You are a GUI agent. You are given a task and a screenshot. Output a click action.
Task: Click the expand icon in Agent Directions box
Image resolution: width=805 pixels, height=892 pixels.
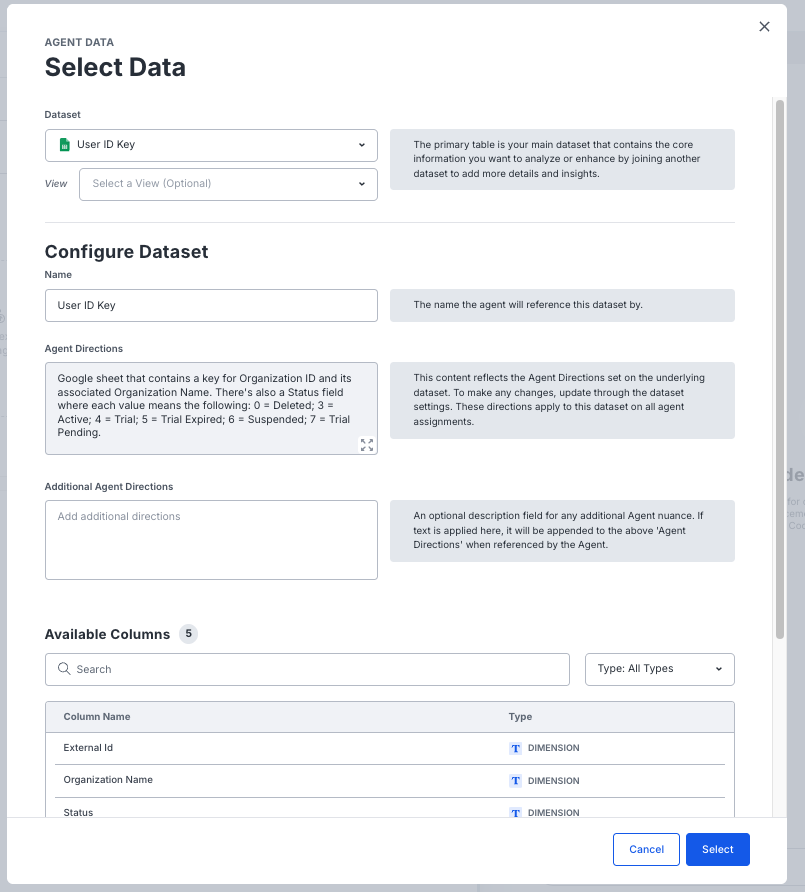(x=366, y=445)
